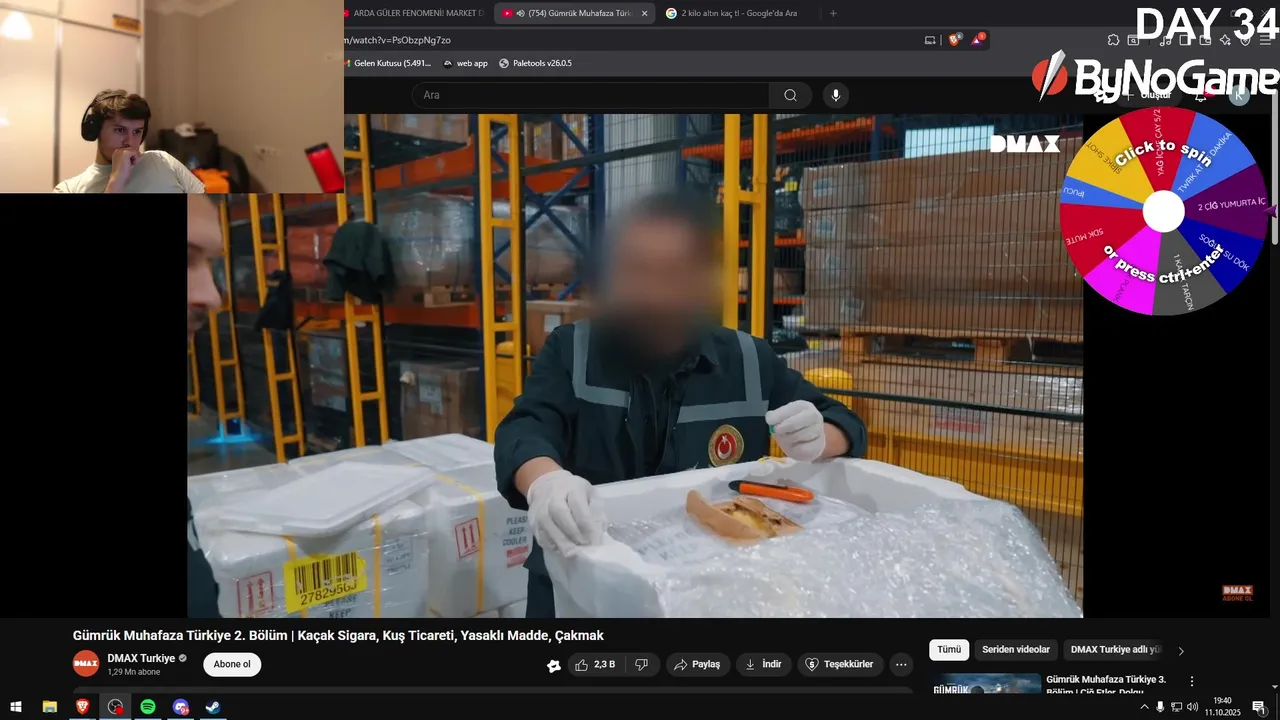Open the new tab plus button

tap(833, 13)
